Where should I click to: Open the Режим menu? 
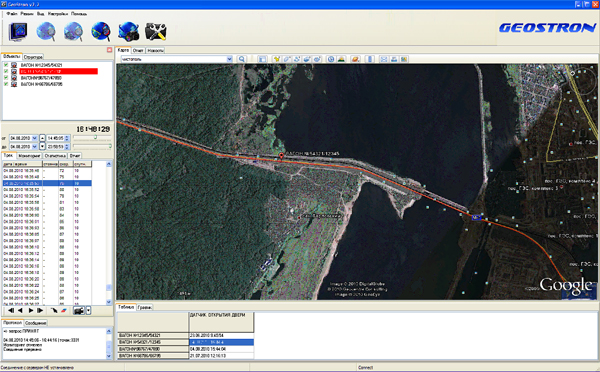(x=27, y=14)
